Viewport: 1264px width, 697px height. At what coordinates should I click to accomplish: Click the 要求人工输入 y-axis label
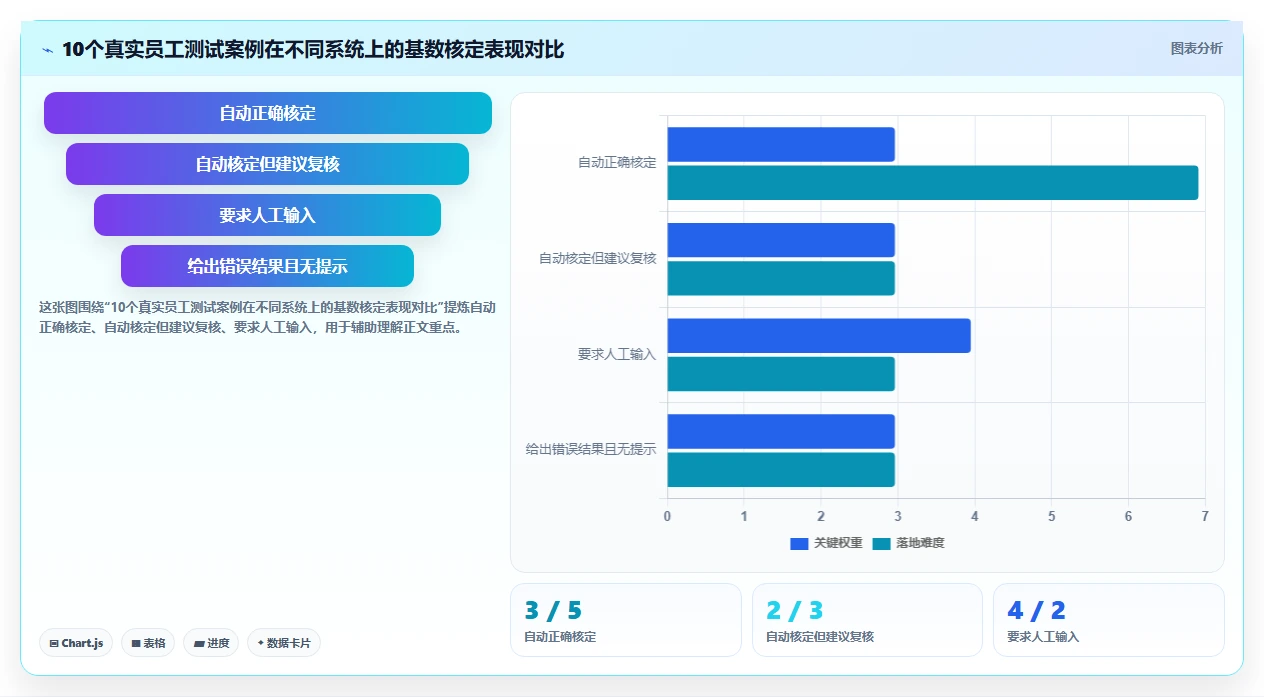pos(617,355)
